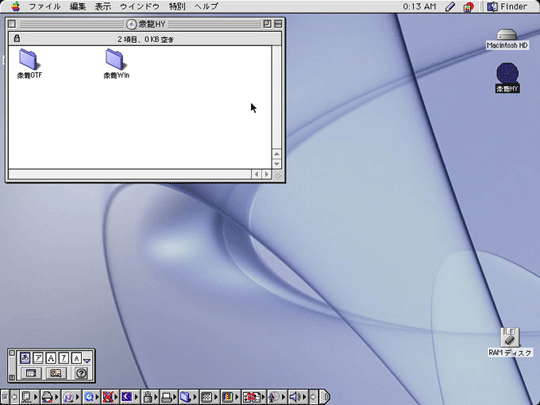Switch input to half-width alphanumeric A mode

76,358
